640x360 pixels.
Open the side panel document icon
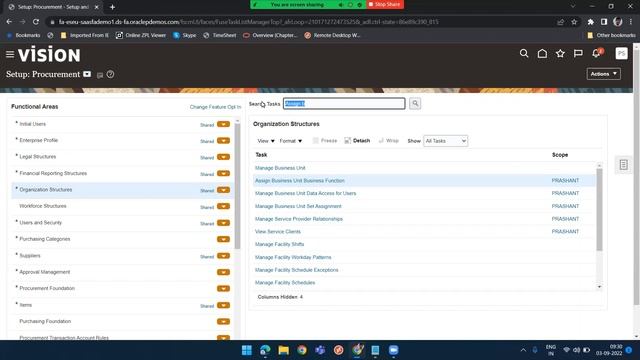coord(623,165)
